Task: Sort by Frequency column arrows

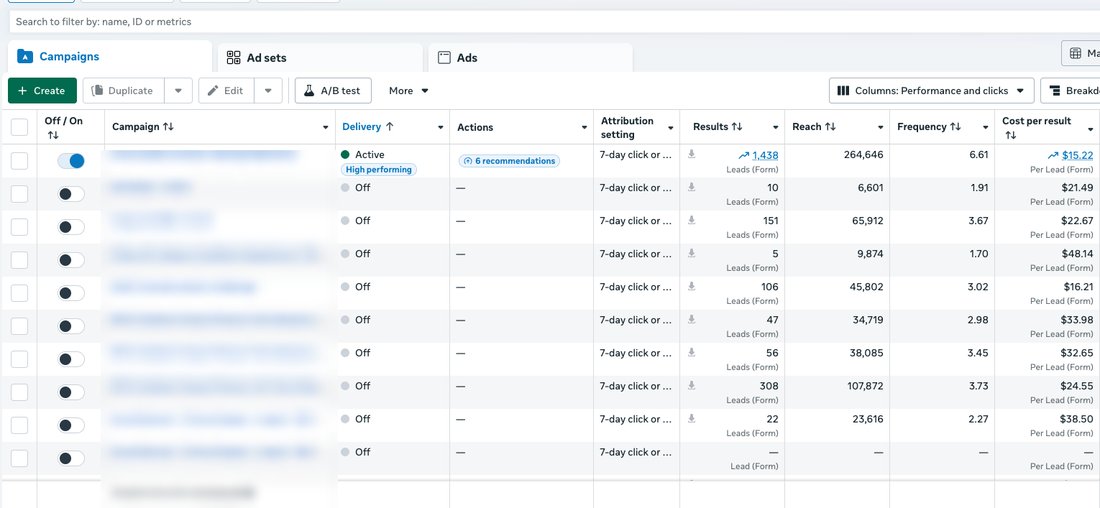Action: (x=955, y=127)
